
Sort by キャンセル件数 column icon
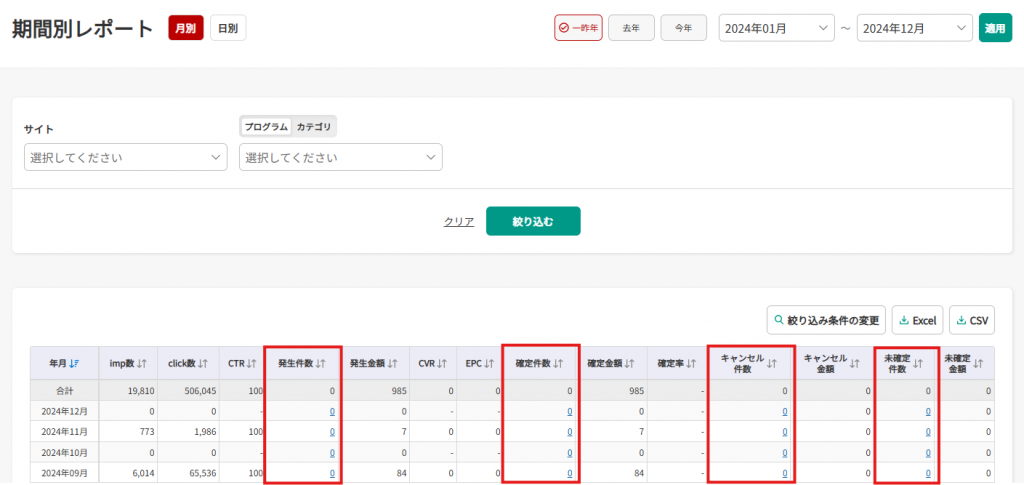click(771, 364)
